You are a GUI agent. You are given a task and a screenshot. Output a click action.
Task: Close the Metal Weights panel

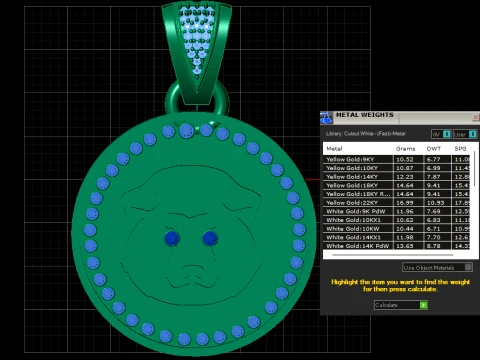click(x=476, y=117)
